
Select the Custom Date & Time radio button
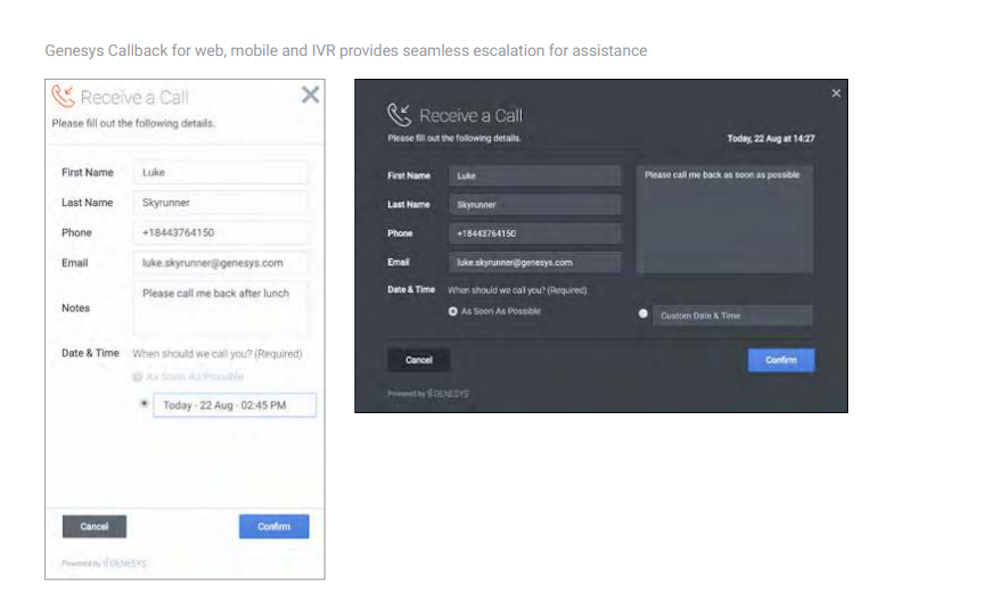643,313
